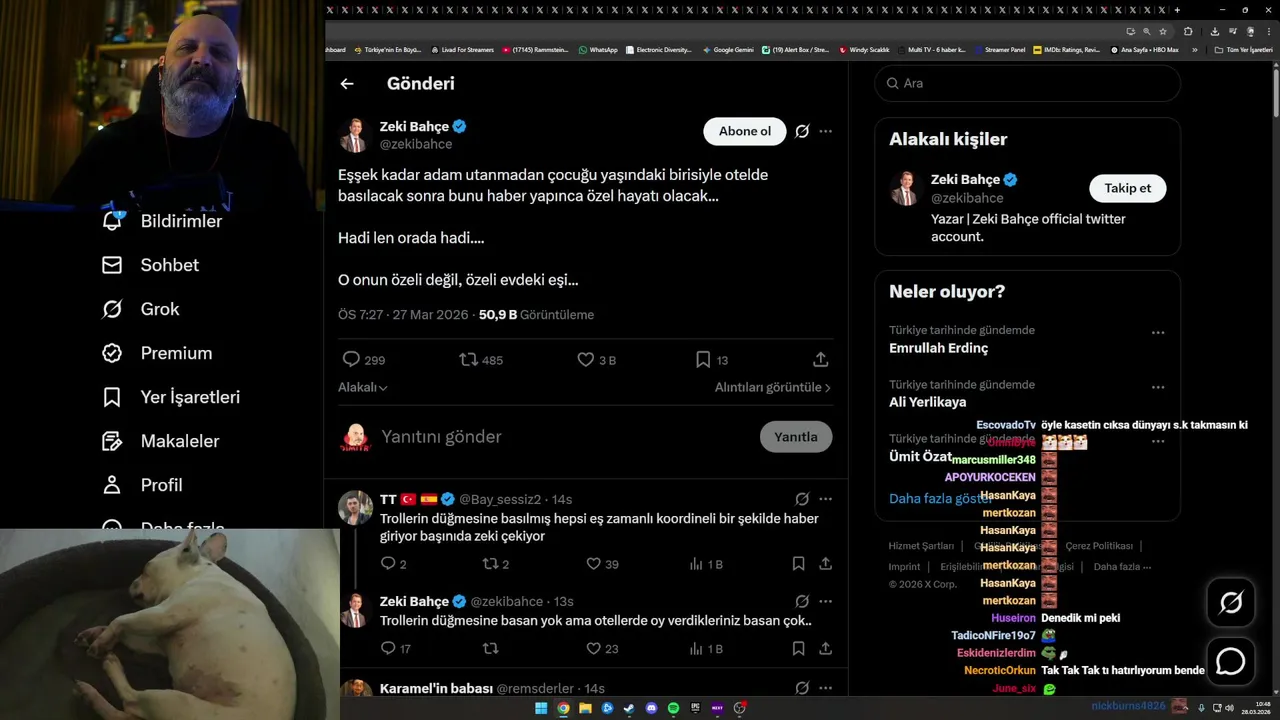Open browser downloads icon
Screen dimensions: 1280x720
coord(1214,31)
